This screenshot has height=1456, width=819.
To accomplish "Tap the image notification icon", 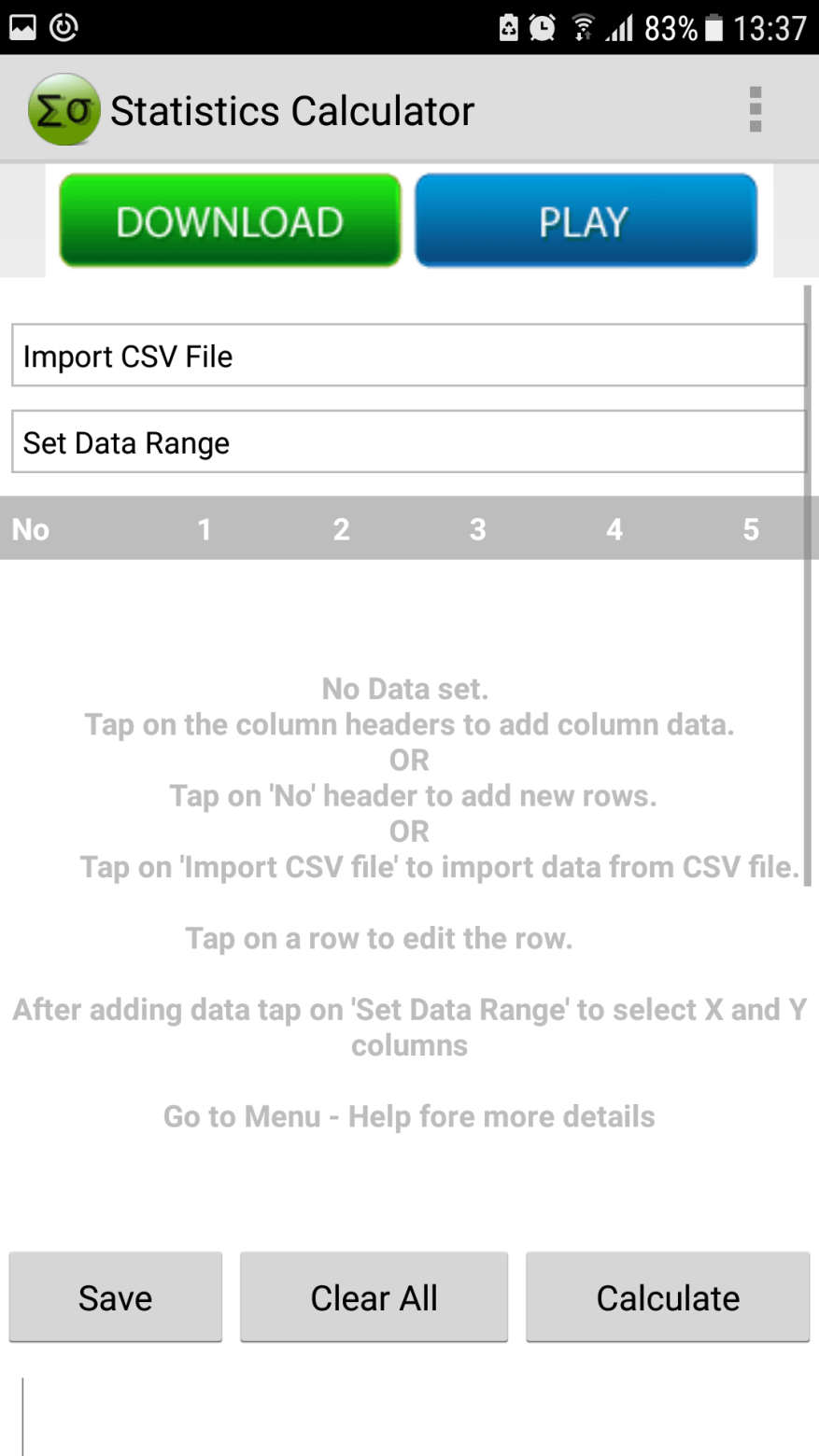I will coord(22,28).
